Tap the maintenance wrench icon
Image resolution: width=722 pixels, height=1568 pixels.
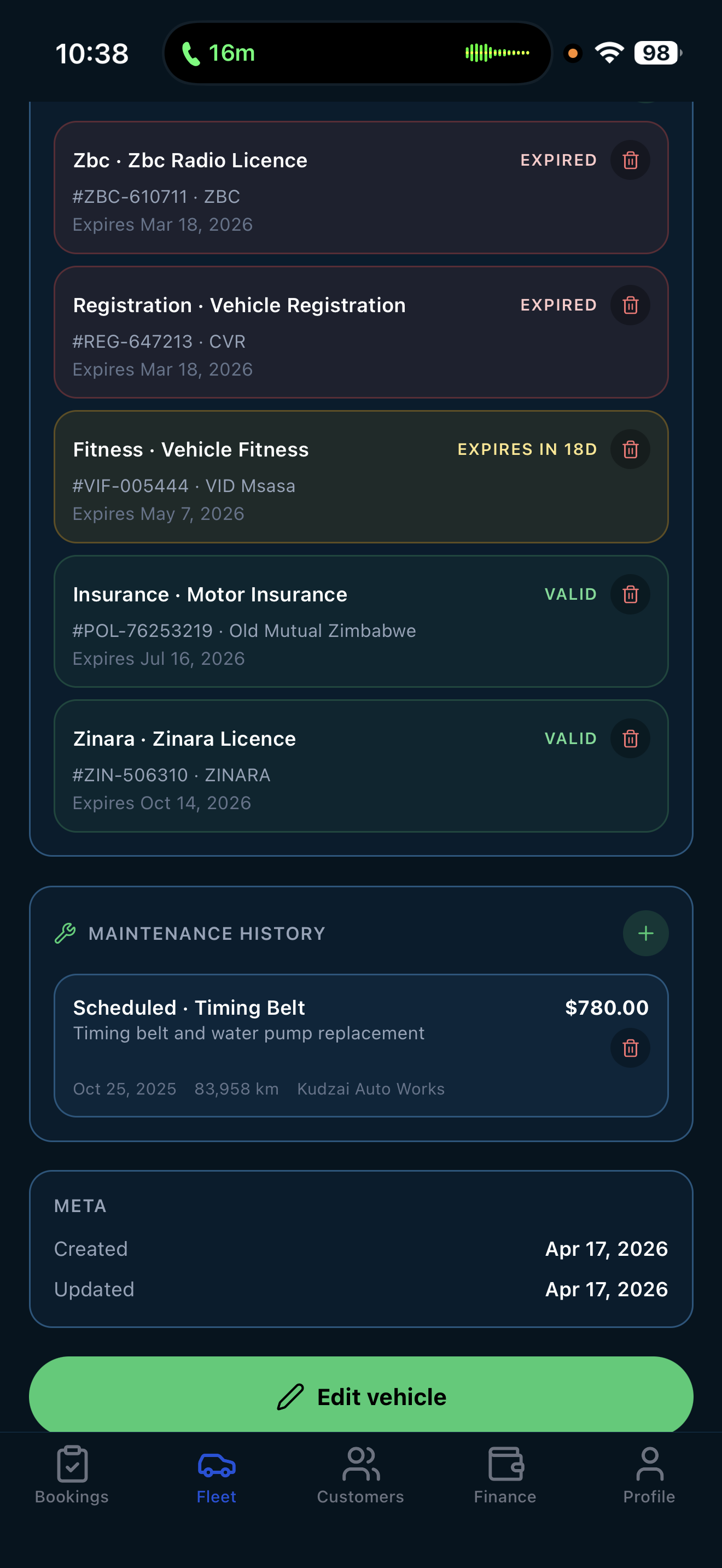[x=65, y=933]
